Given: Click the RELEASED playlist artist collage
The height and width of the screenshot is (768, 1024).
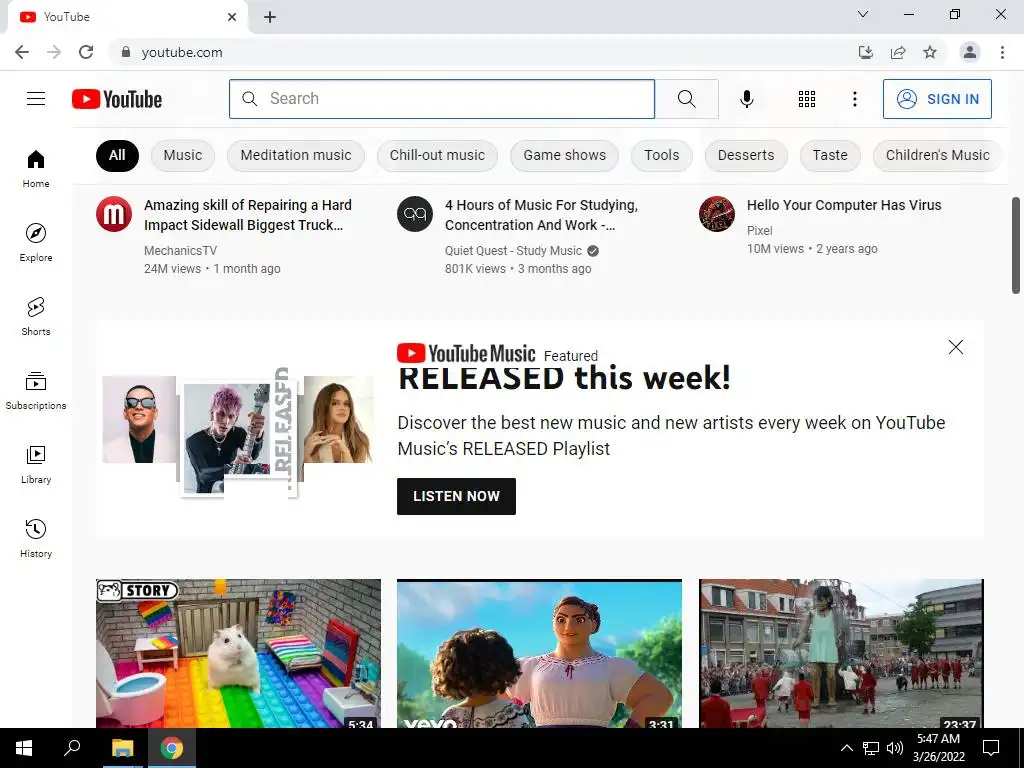Looking at the screenshot, I should click(238, 431).
